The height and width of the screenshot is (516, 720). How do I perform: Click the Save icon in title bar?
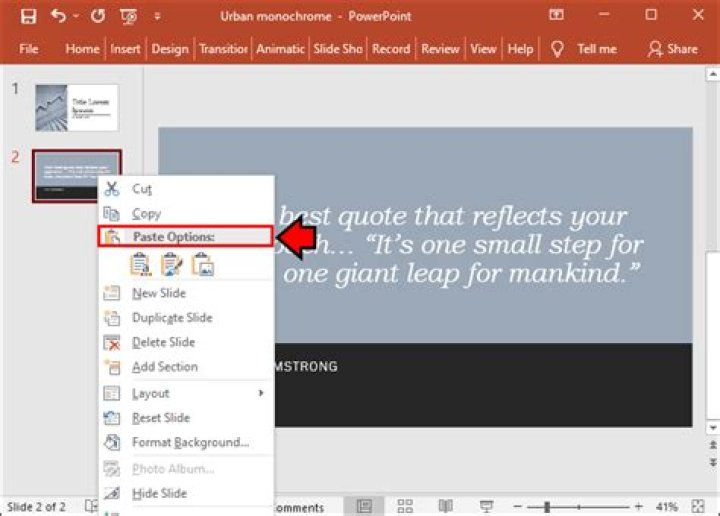click(28, 16)
